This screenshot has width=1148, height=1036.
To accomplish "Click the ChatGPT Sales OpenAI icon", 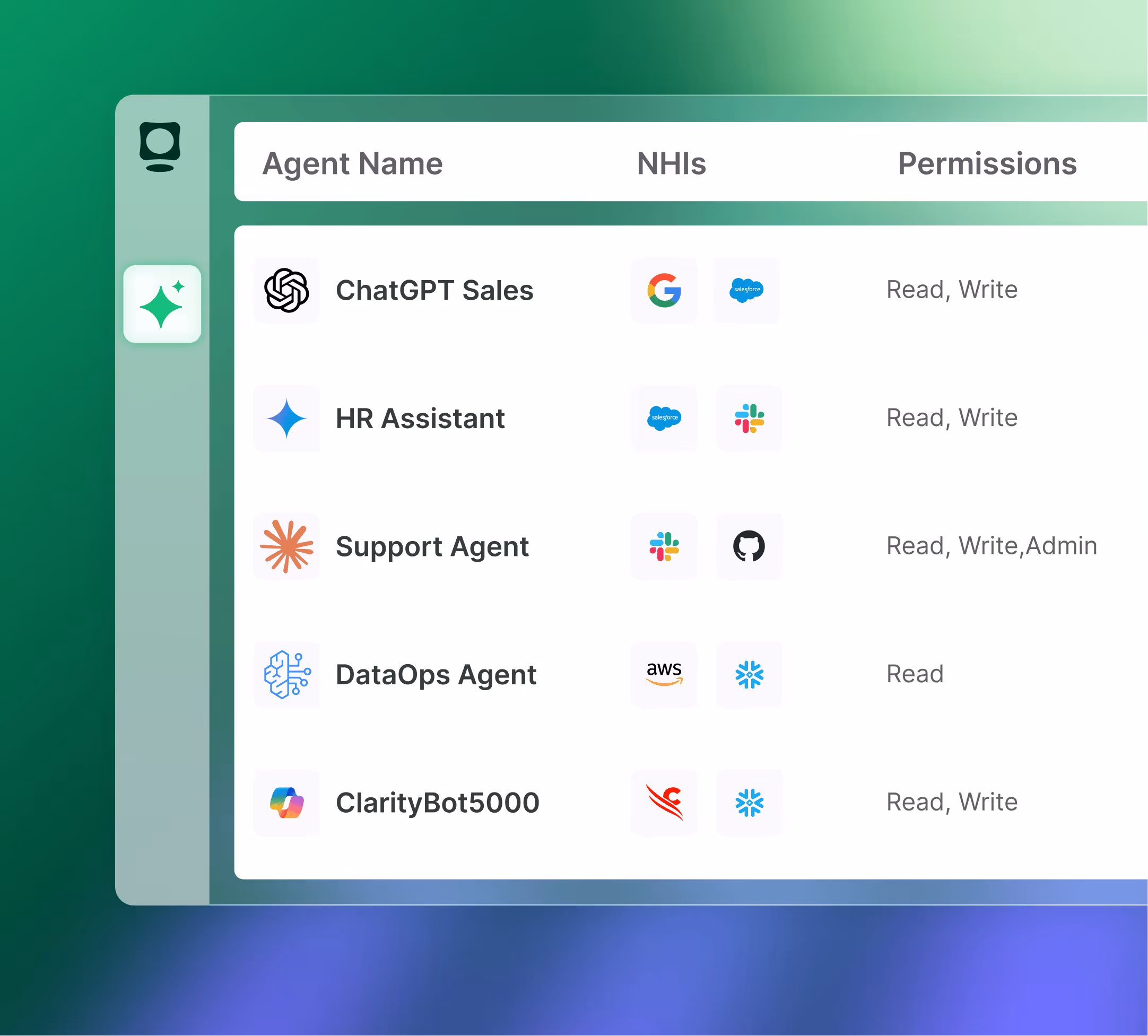I will (x=287, y=290).
